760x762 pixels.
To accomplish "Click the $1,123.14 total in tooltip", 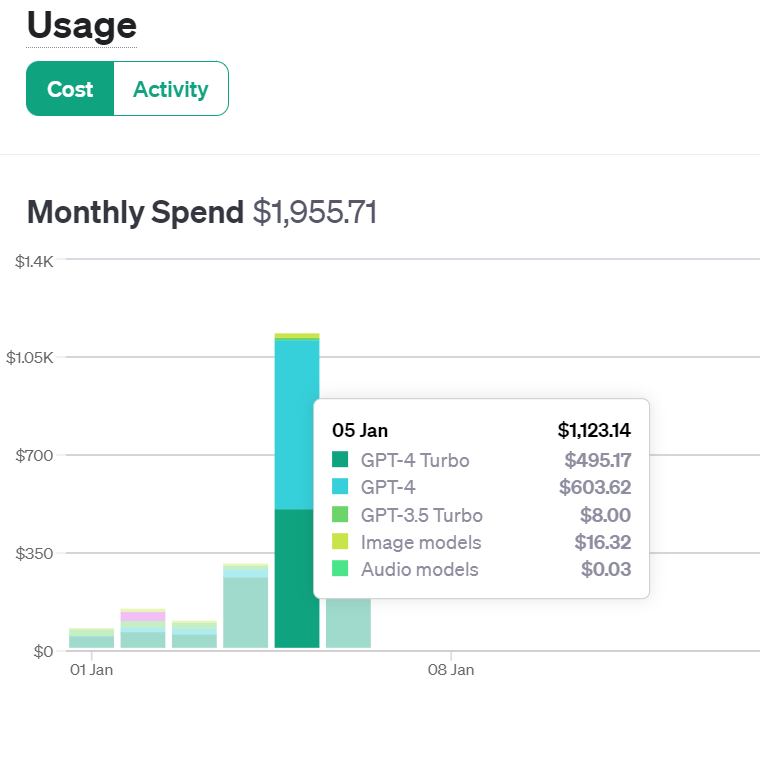I will pos(594,431).
